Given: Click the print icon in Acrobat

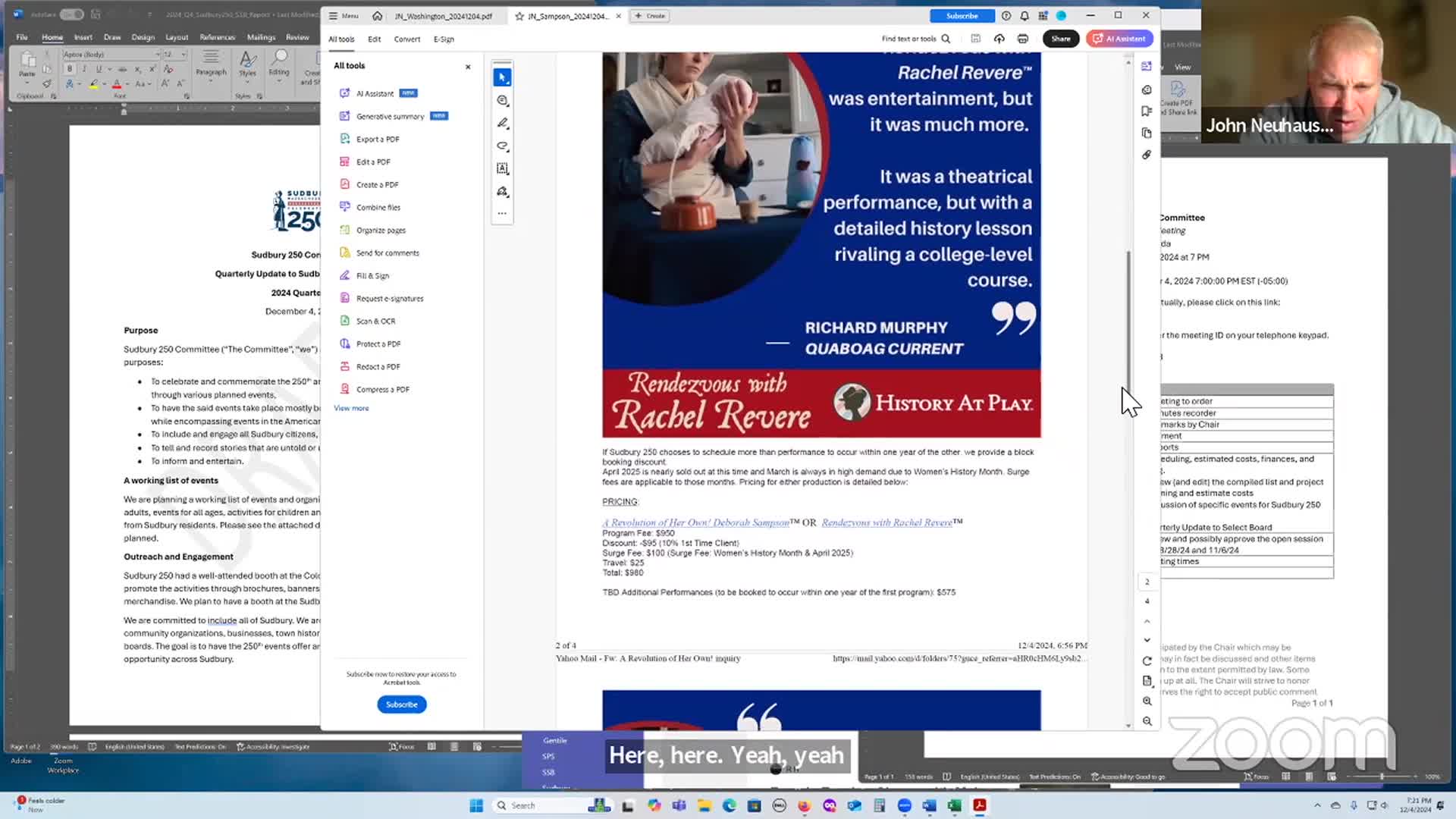Looking at the screenshot, I should (1023, 39).
